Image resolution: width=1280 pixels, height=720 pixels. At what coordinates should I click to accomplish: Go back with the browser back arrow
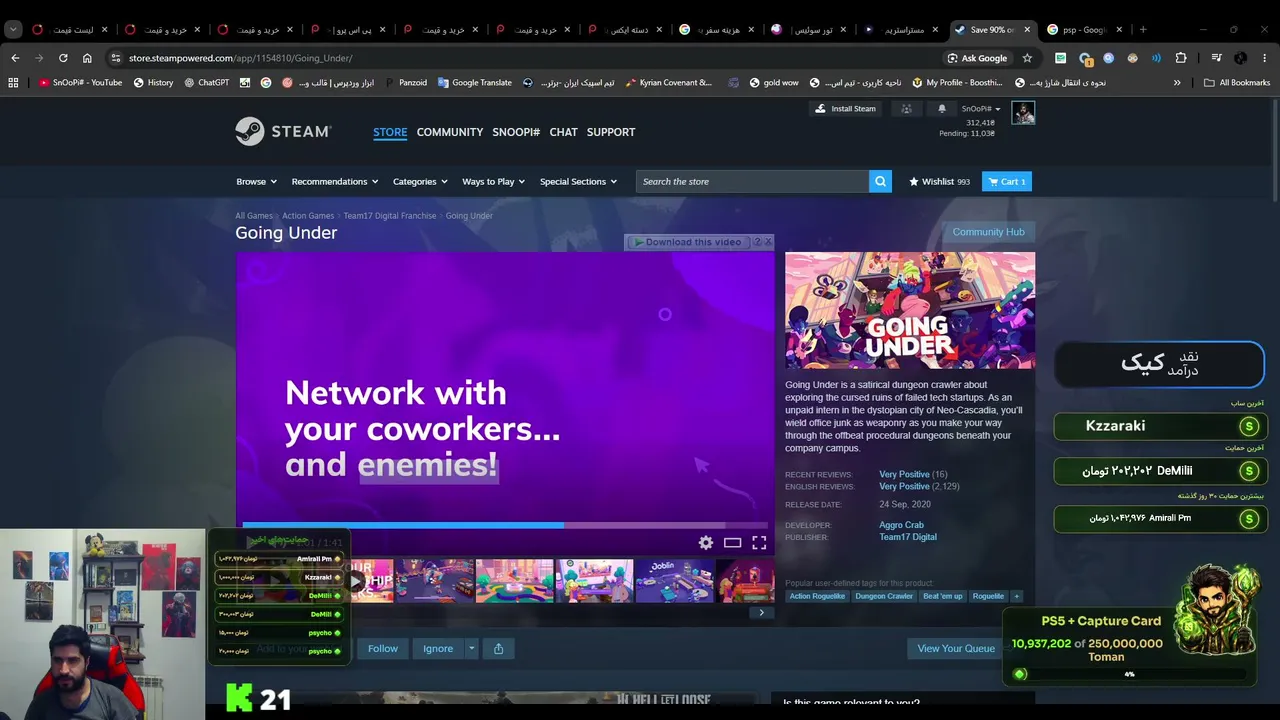15,58
